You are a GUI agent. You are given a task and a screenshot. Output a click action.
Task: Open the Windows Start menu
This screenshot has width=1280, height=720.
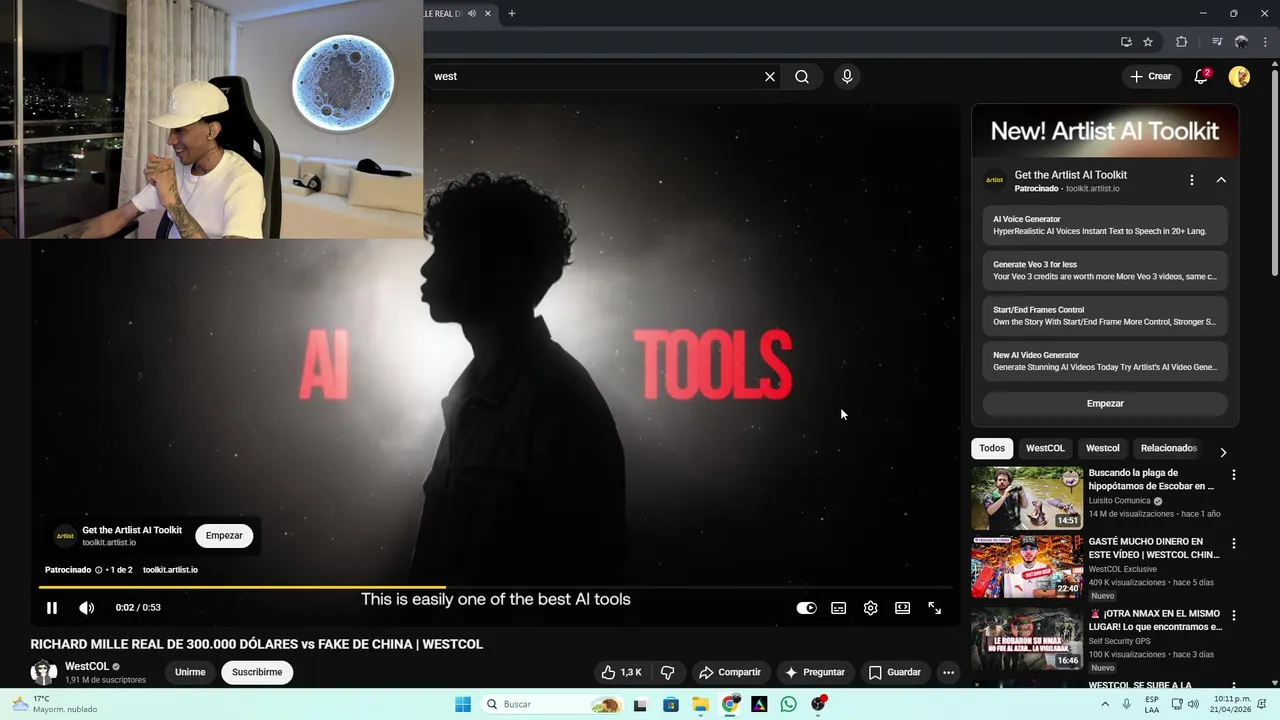tap(463, 704)
